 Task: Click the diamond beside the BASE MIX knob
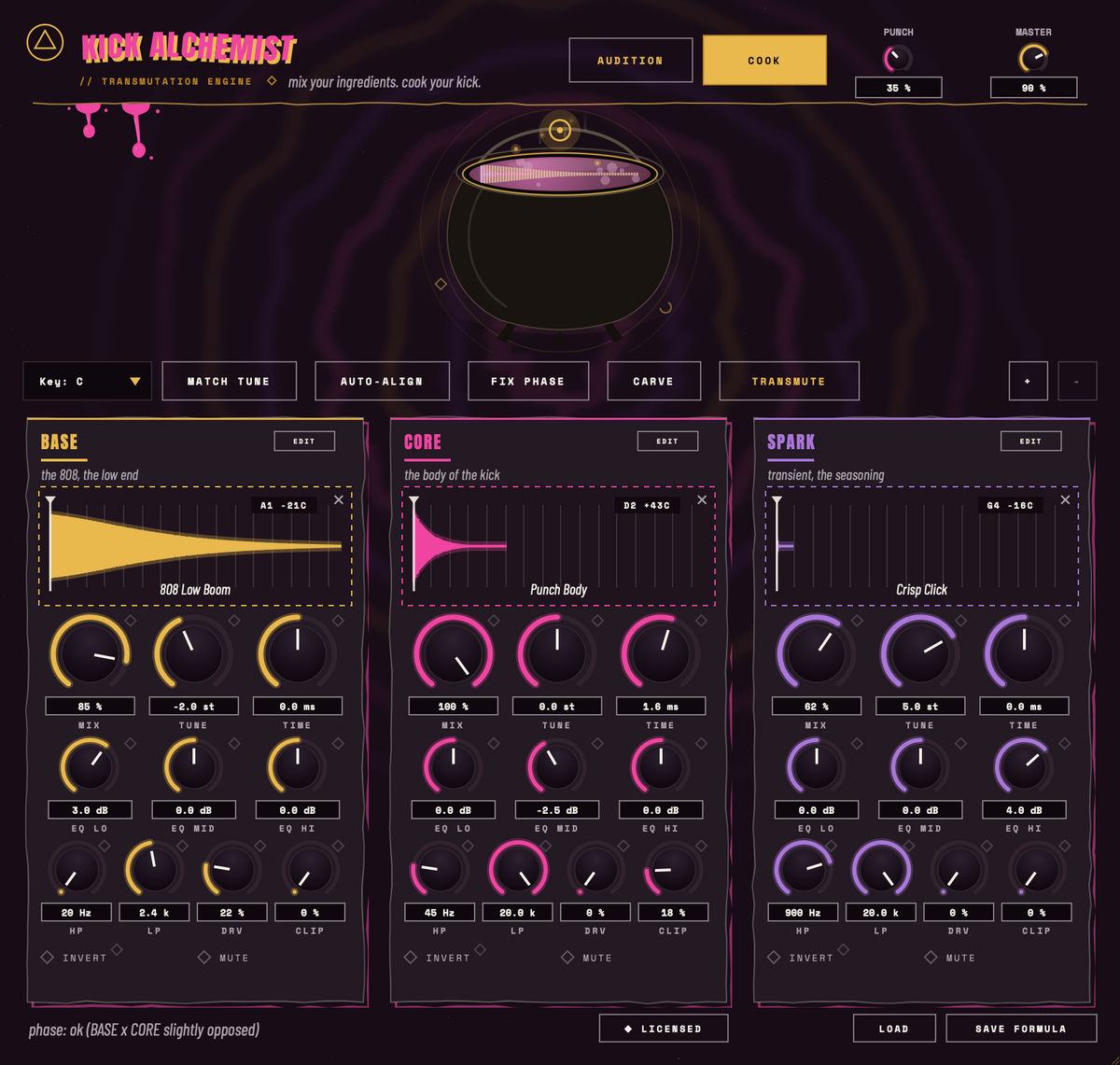[x=131, y=620]
